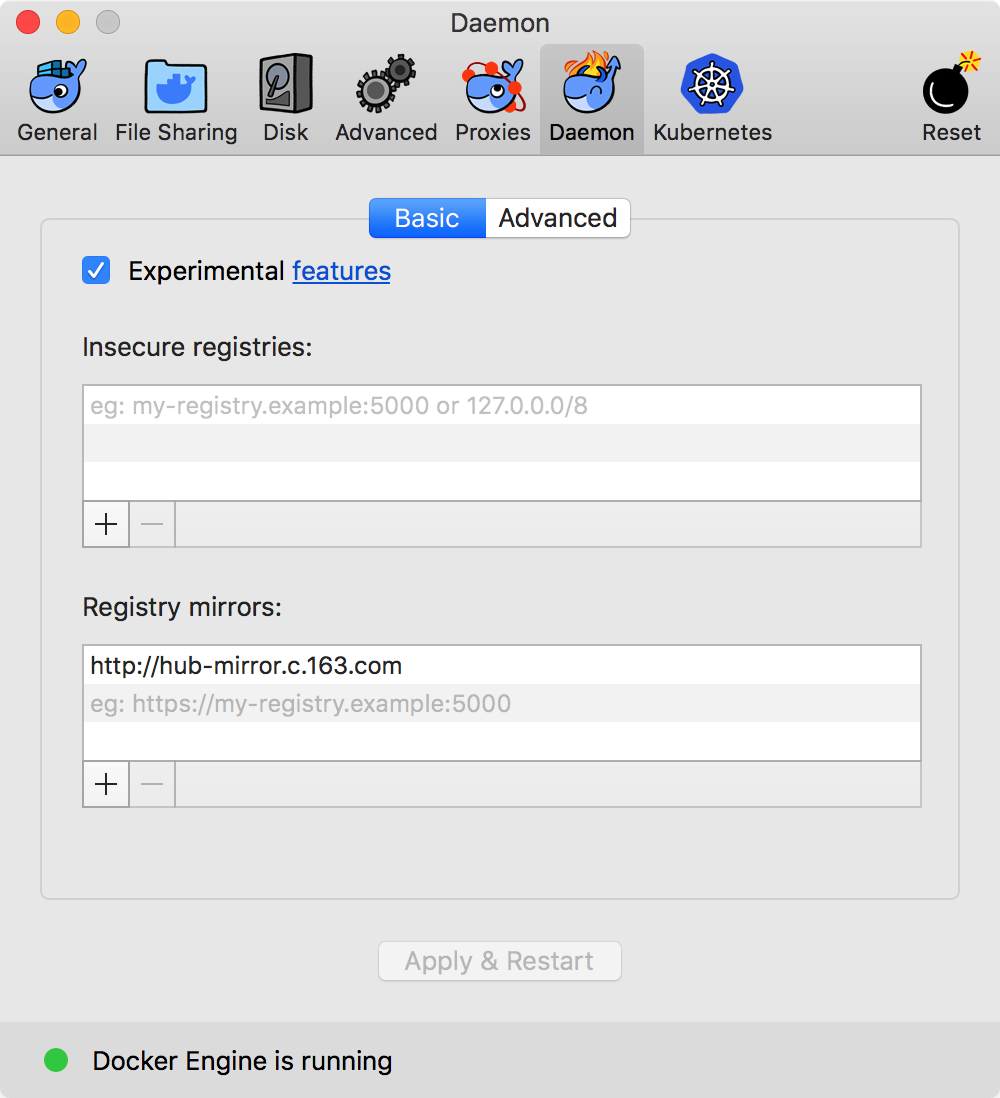Click the 'Docker Engine is running' status text
This screenshot has width=1000, height=1098.
click(x=242, y=1061)
